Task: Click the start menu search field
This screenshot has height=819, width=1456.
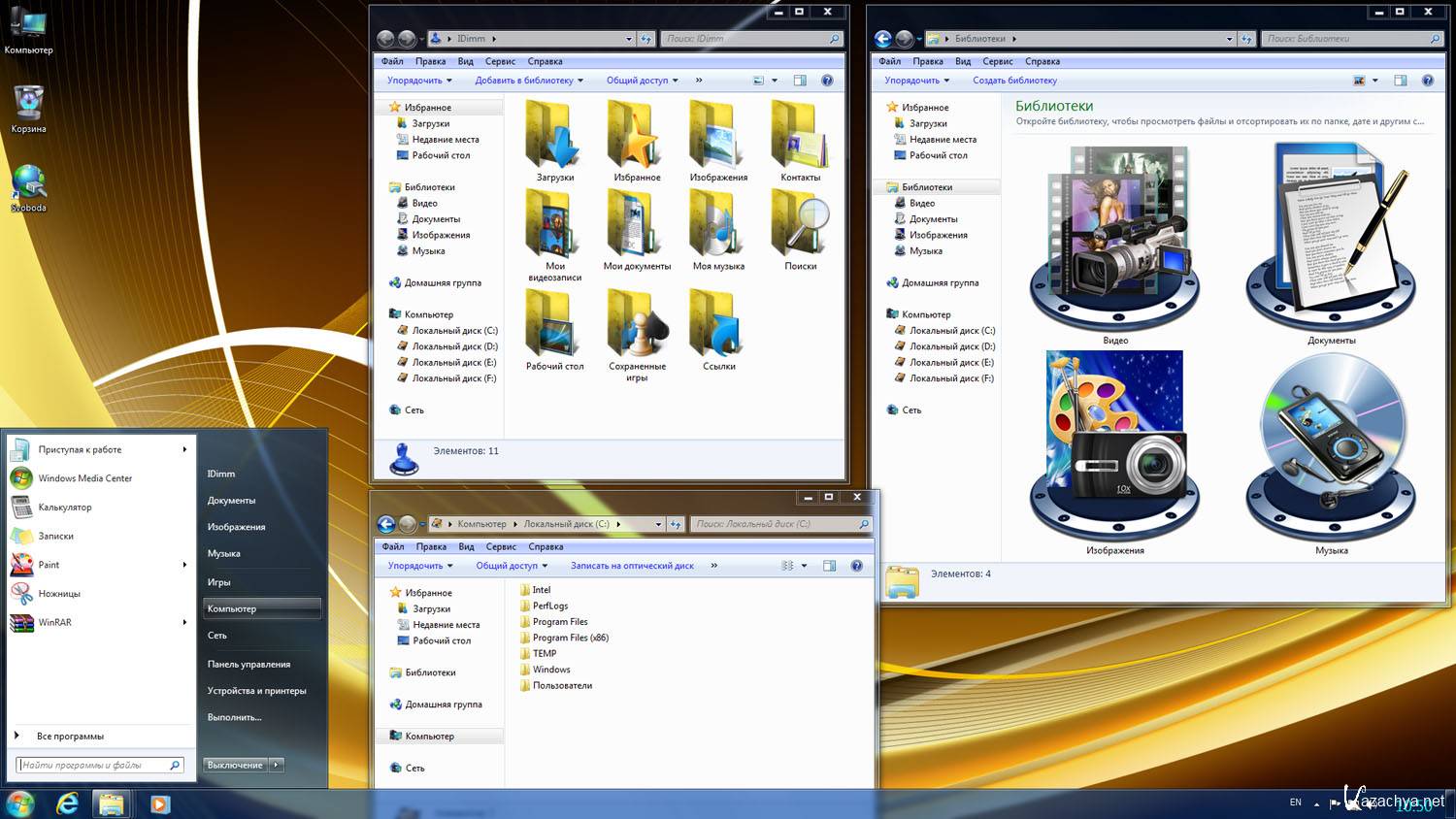Action: [x=94, y=765]
